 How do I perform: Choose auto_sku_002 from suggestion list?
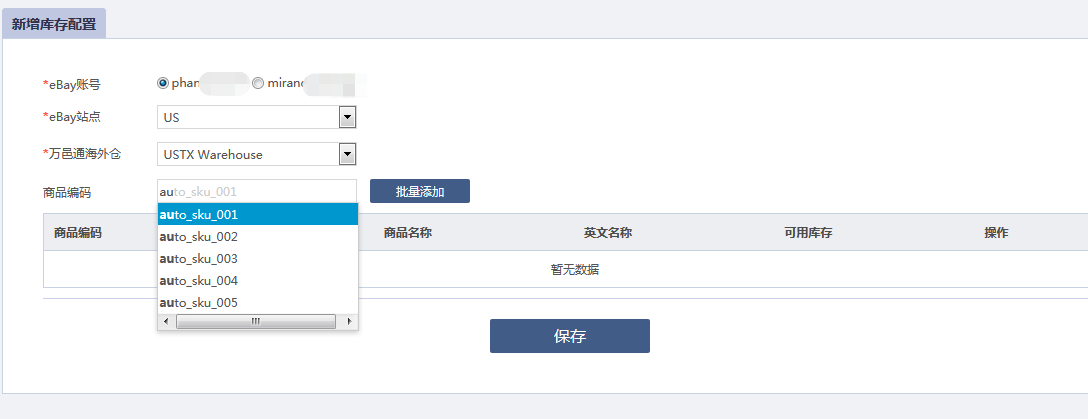(x=257, y=237)
